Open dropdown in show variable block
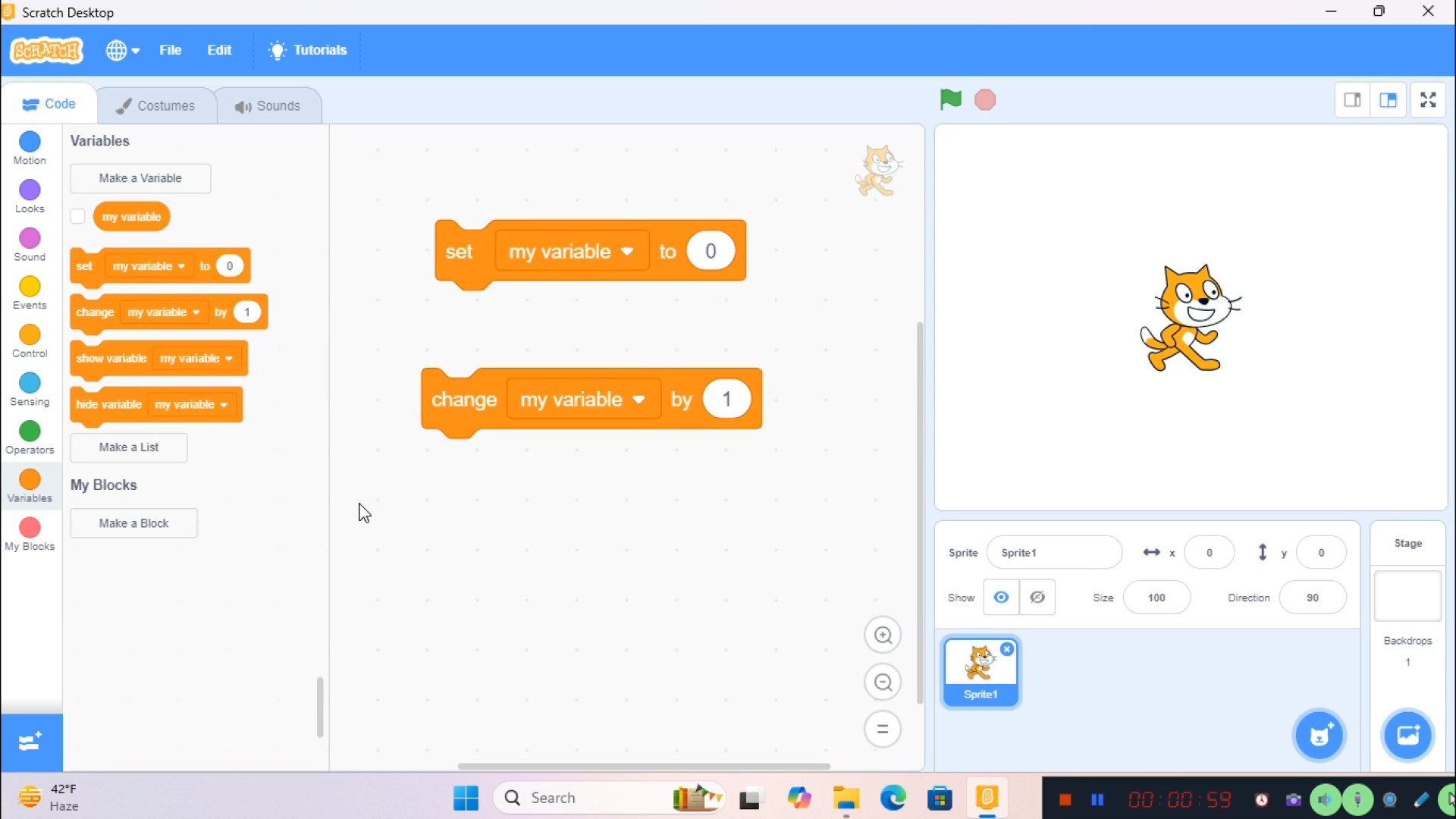Image resolution: width=1456 pixels, height=819 pixels. (196, 359)
